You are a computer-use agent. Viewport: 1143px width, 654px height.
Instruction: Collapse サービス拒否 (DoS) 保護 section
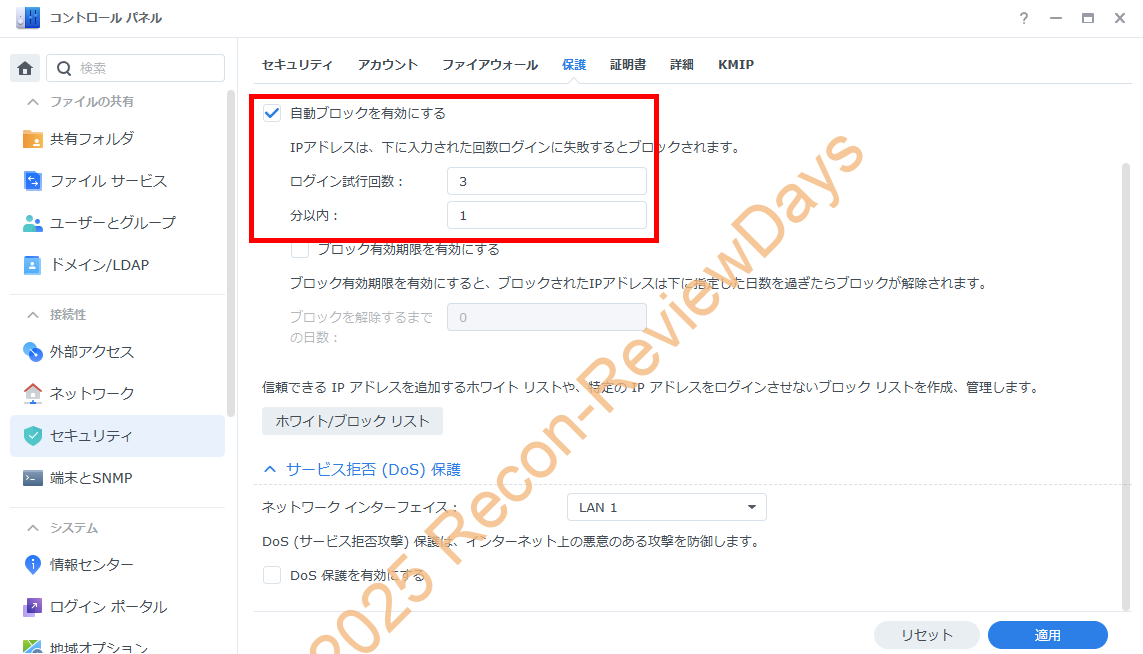click(x=269, y=469)
